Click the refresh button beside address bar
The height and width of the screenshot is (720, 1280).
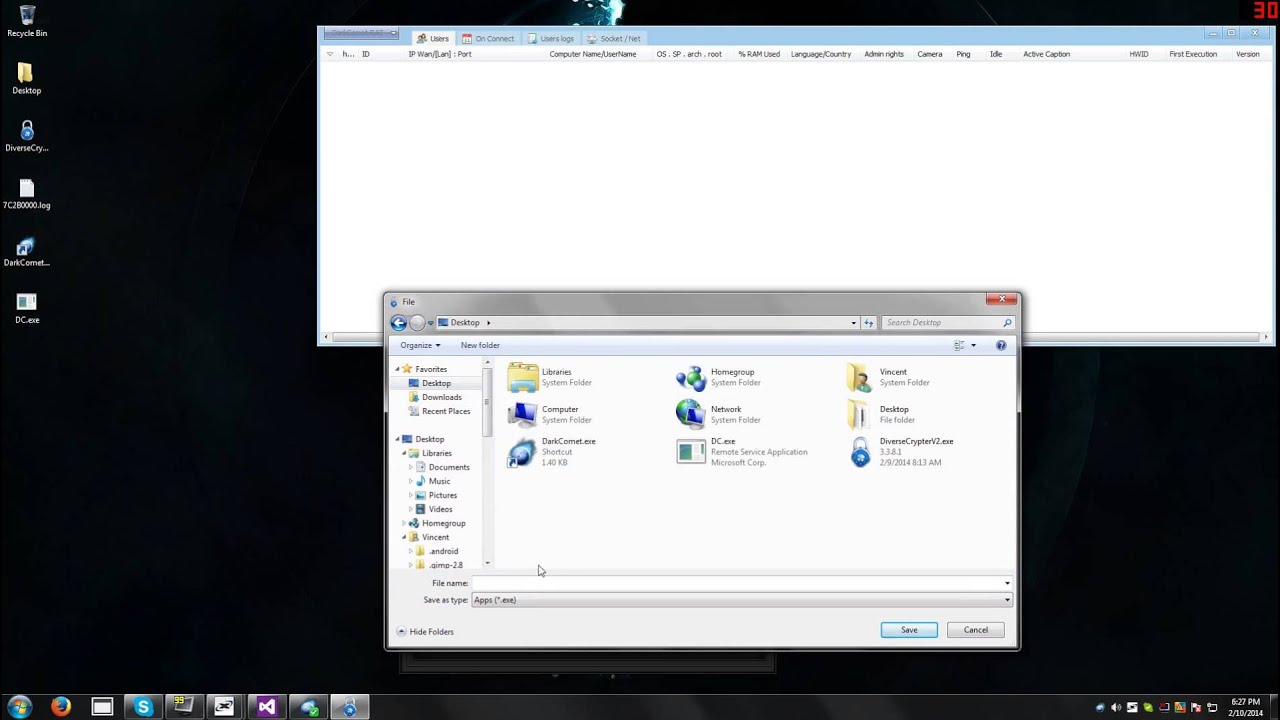coord(868,322)
